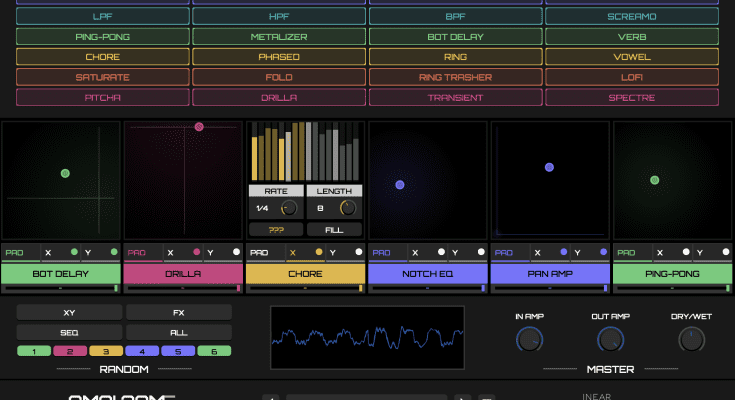Click the sequencer LENGTH knob
The image size is (735, 400).
(x=348, y=208)
